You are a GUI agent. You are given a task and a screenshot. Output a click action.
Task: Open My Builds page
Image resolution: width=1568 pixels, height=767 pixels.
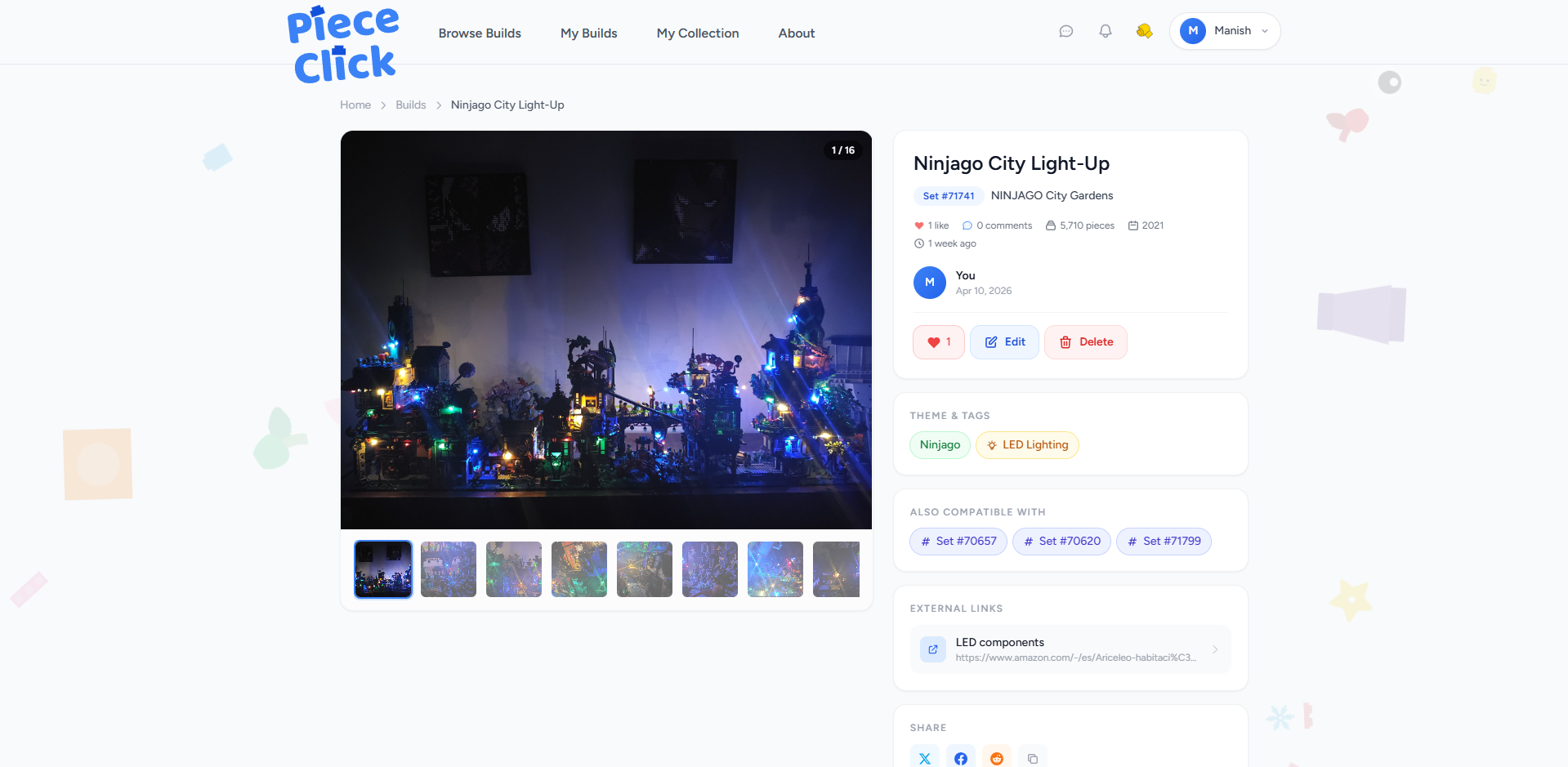[x=589, y=33]
